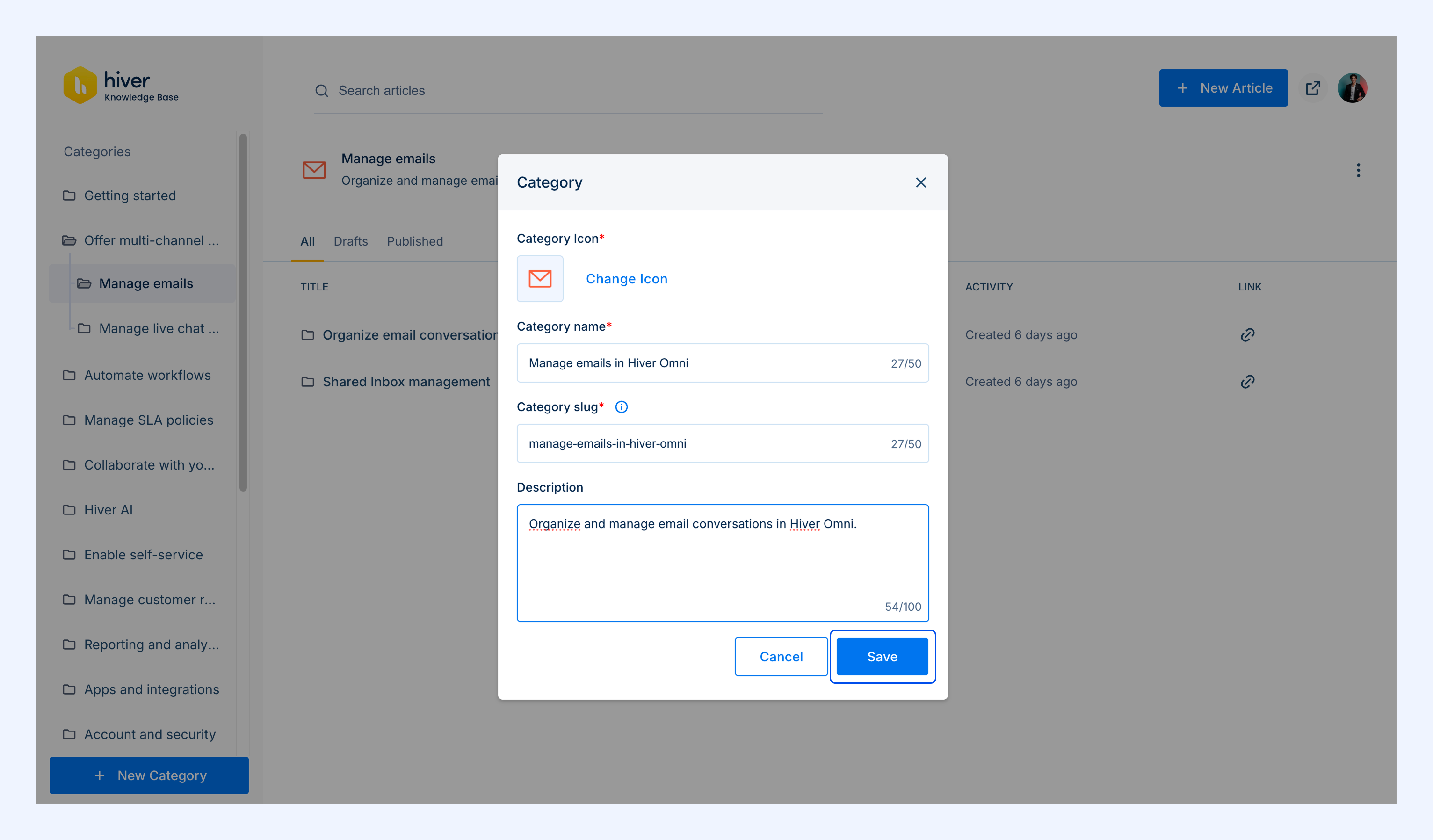Click the envelope category icon preview

click(540, 279)
